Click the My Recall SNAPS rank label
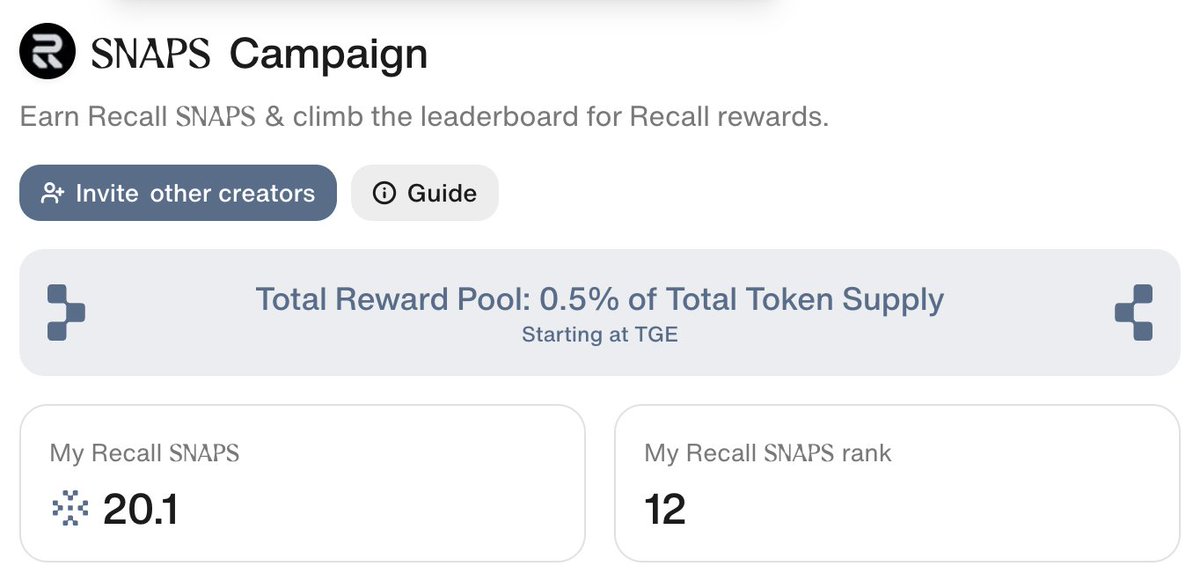This screenshot has width=1200, height=581. tap(768, 453)
